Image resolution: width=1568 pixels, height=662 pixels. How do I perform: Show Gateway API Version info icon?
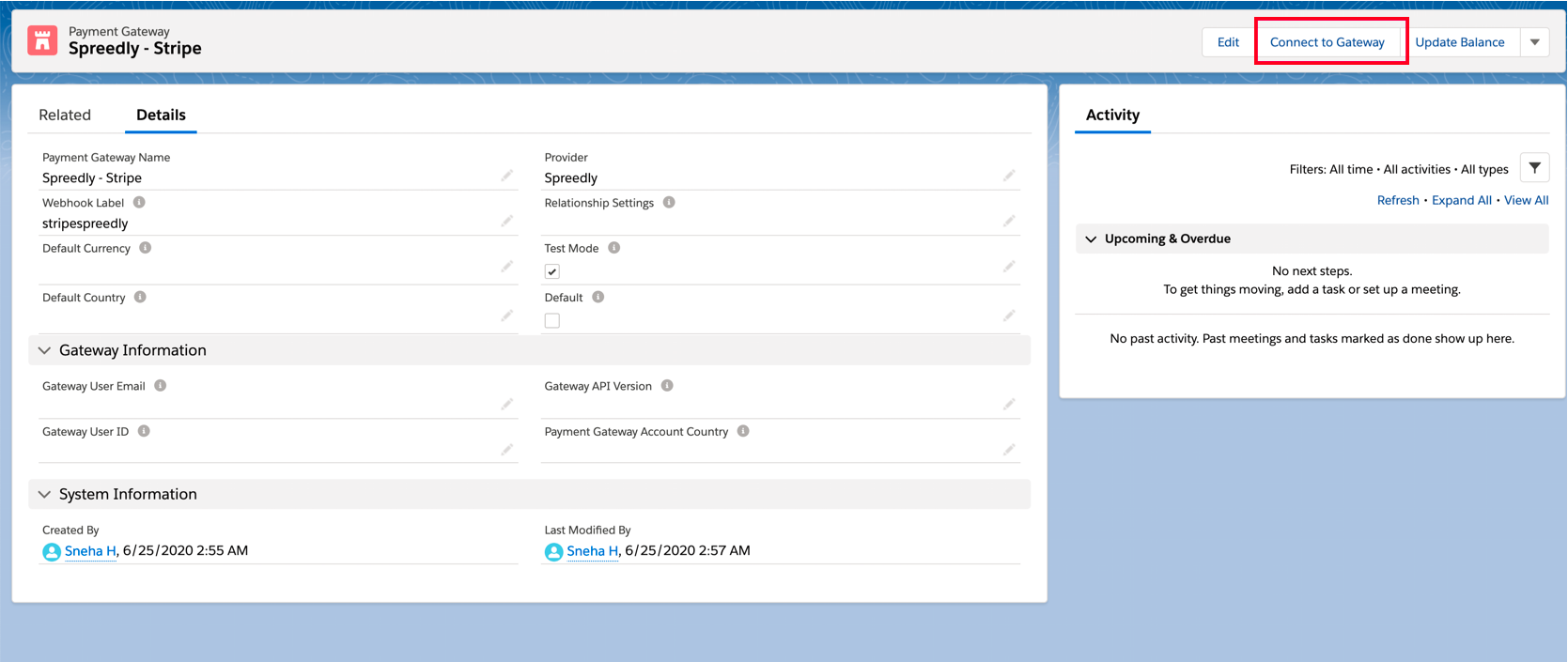tap(667, 385)
